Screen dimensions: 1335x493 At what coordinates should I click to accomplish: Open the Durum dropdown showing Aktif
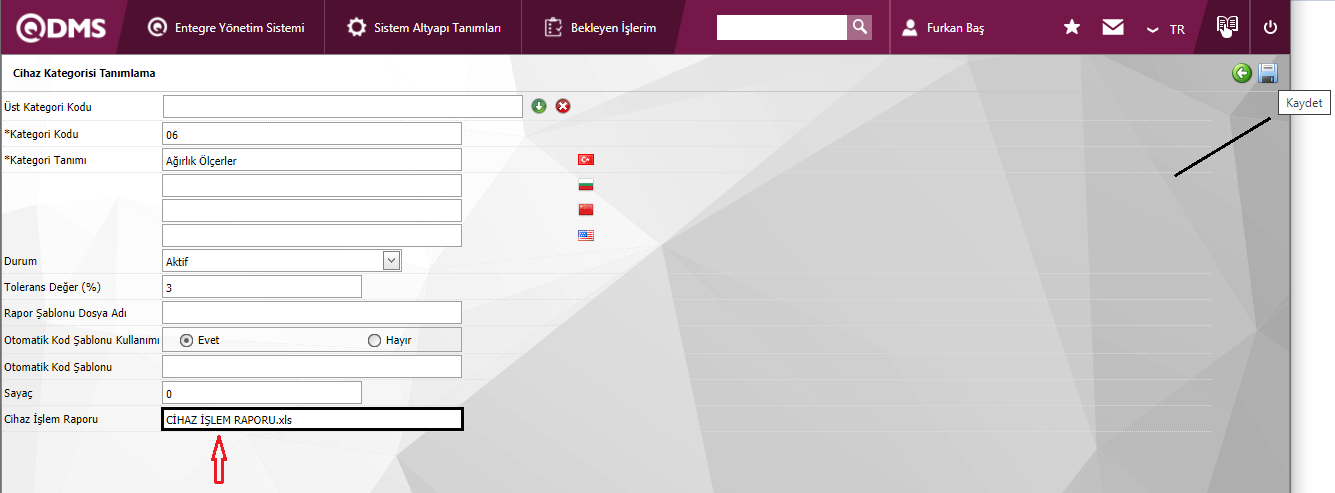pos(282,261)
